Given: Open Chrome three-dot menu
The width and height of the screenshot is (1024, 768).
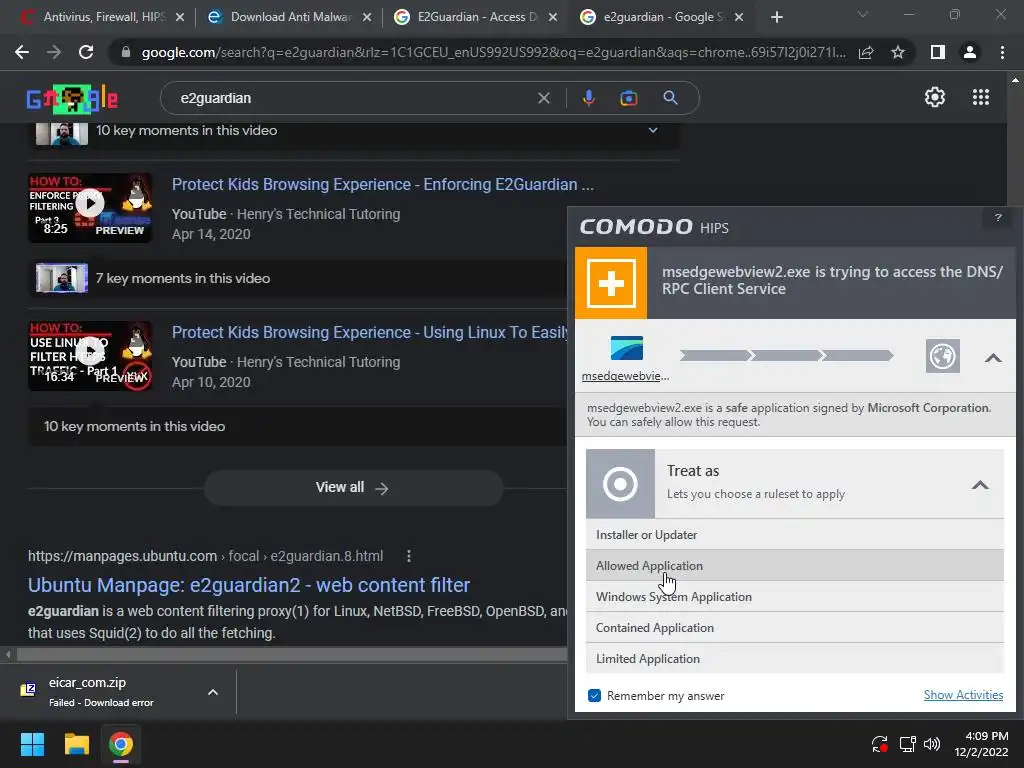Looking at the screenshot, I should [1002, 52].
